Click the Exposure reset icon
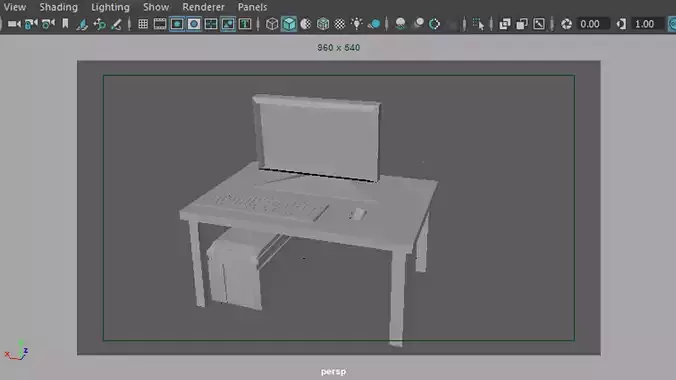676x380 pixels. (566, 24)
